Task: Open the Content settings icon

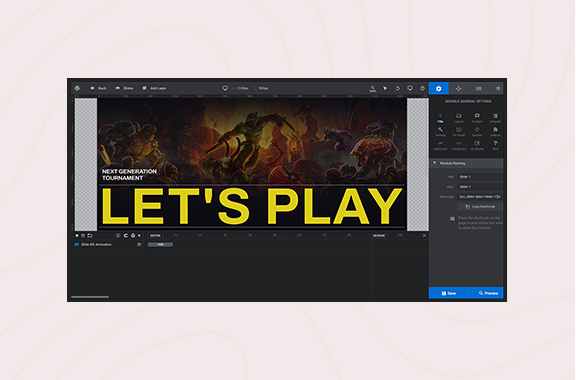Action: (477, 118)
